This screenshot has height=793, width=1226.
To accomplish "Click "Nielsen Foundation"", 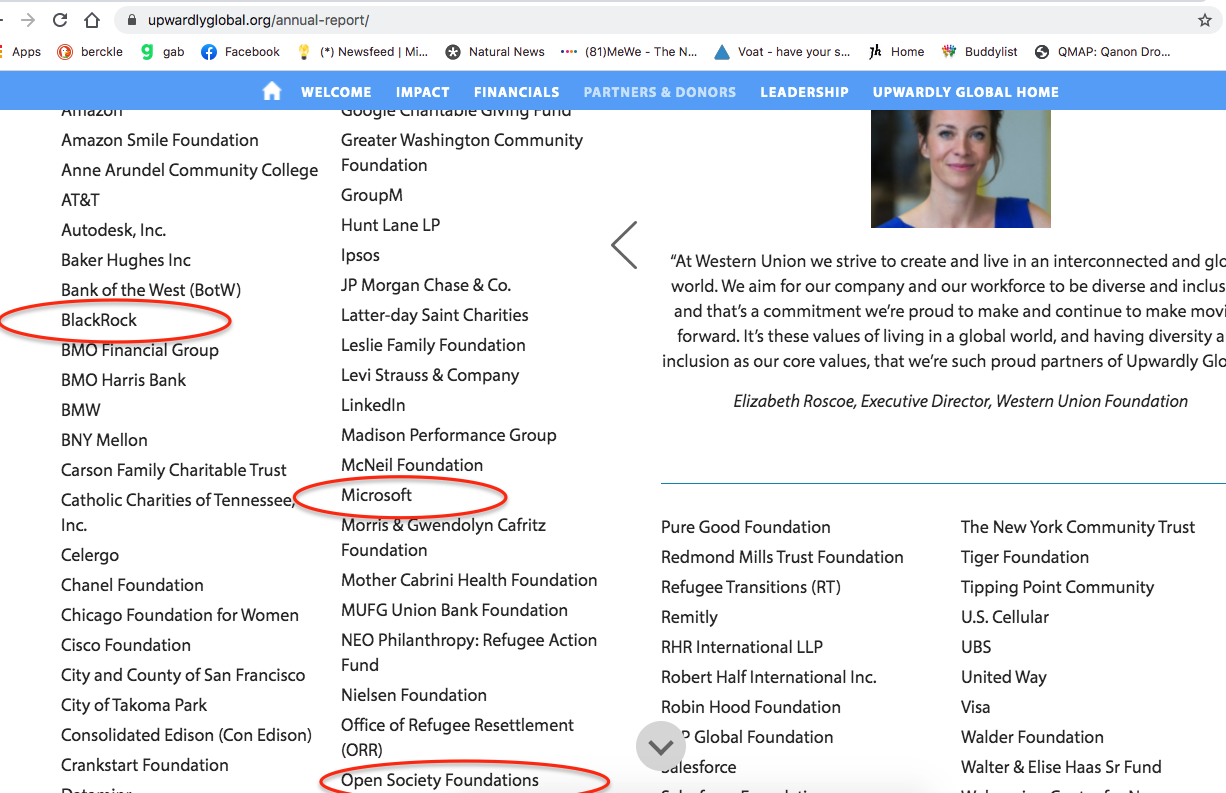I will 414,695.
